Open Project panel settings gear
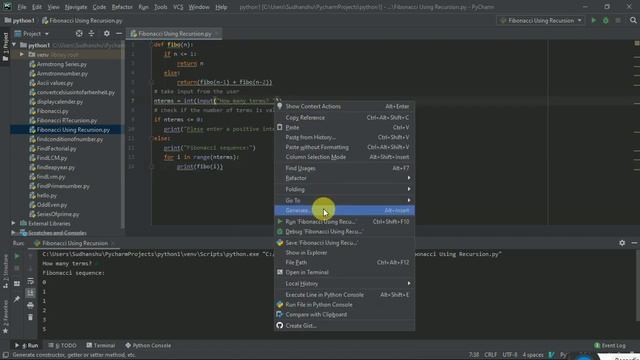This screenshot has width=640, height=360. pyautogui.click(x=107, y=33)
